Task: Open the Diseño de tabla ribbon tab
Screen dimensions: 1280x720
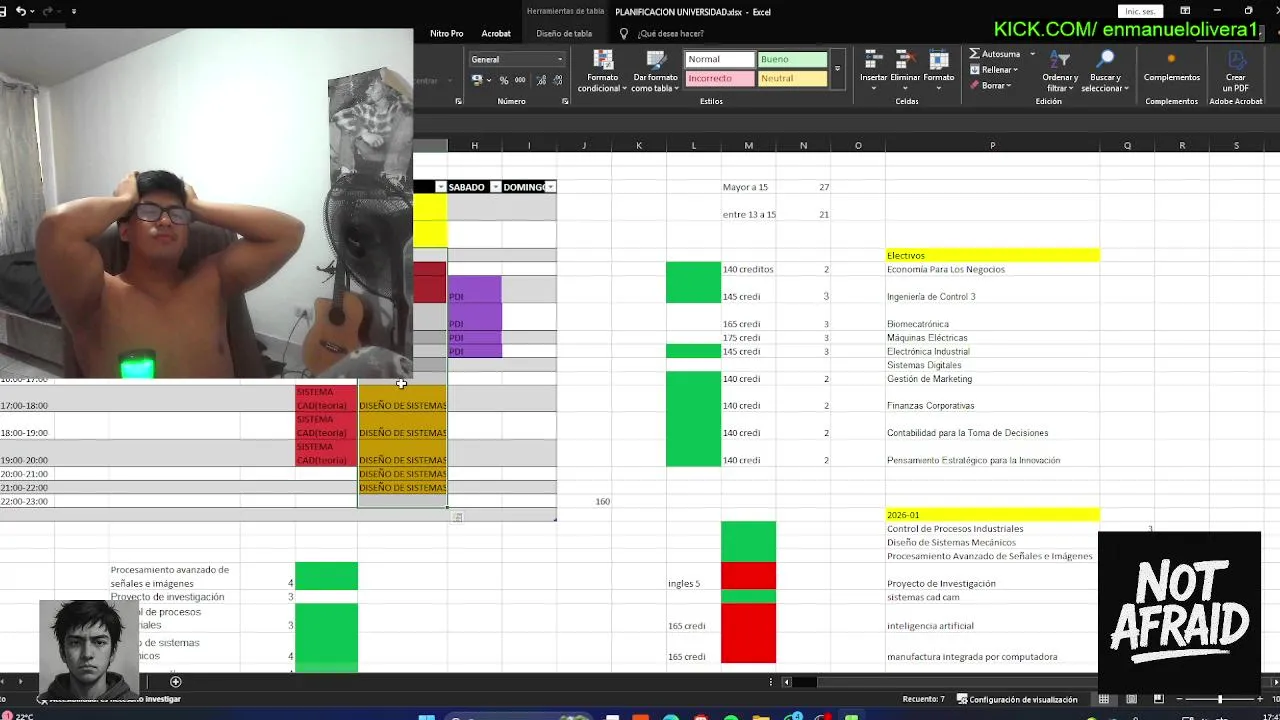Action: click(x=564, y=33)
